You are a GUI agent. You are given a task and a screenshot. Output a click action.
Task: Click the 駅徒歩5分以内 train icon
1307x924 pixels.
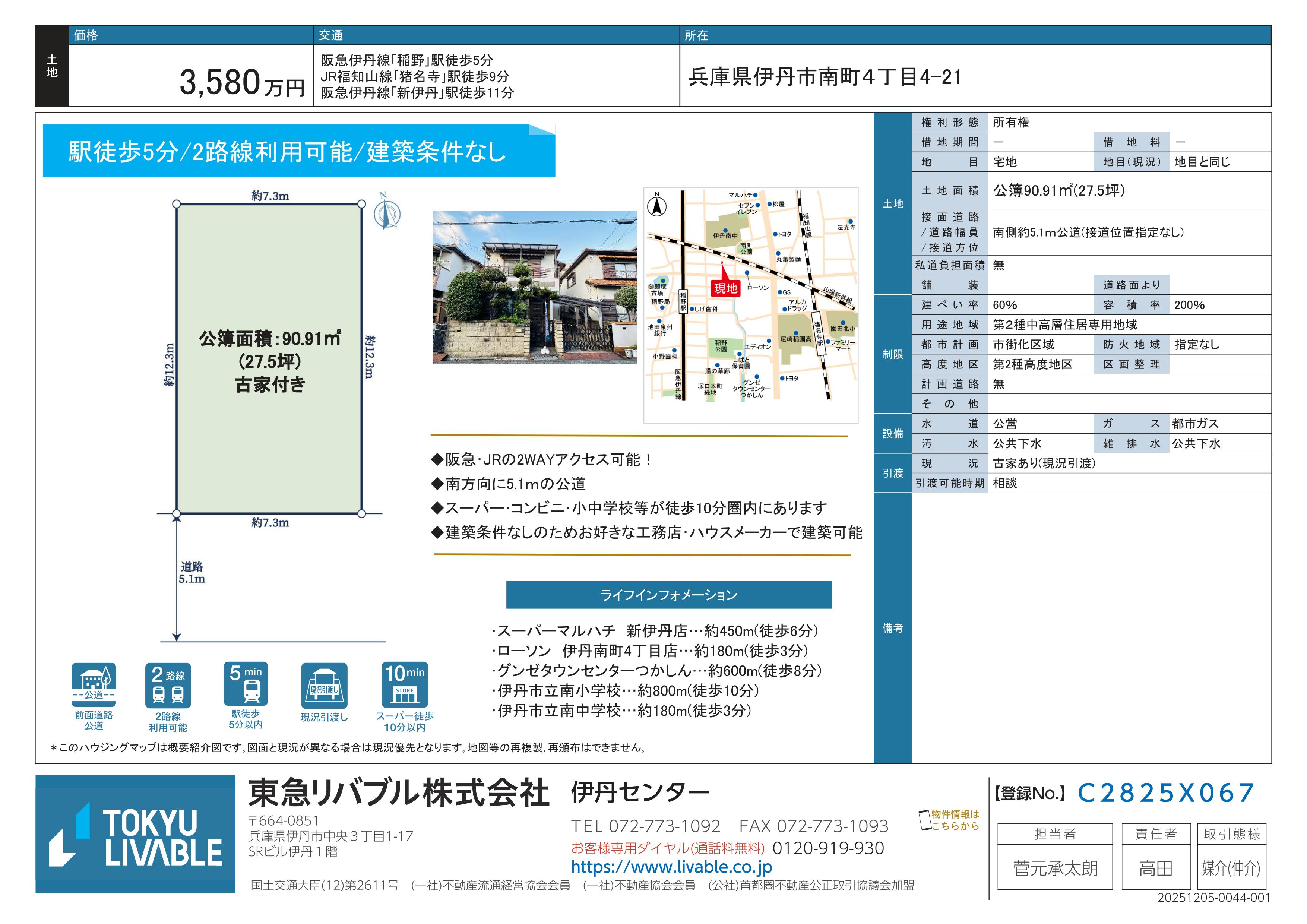pos(246,684)
